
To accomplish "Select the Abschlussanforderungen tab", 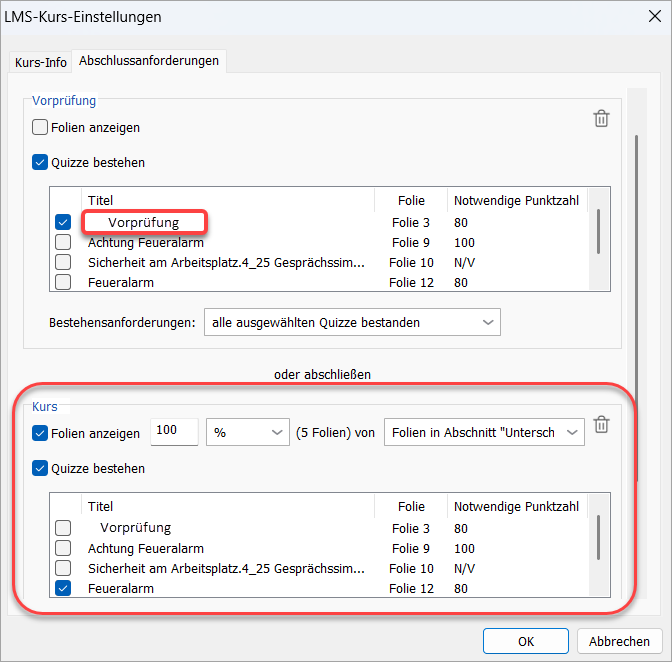I will click(x=149, y=61).
